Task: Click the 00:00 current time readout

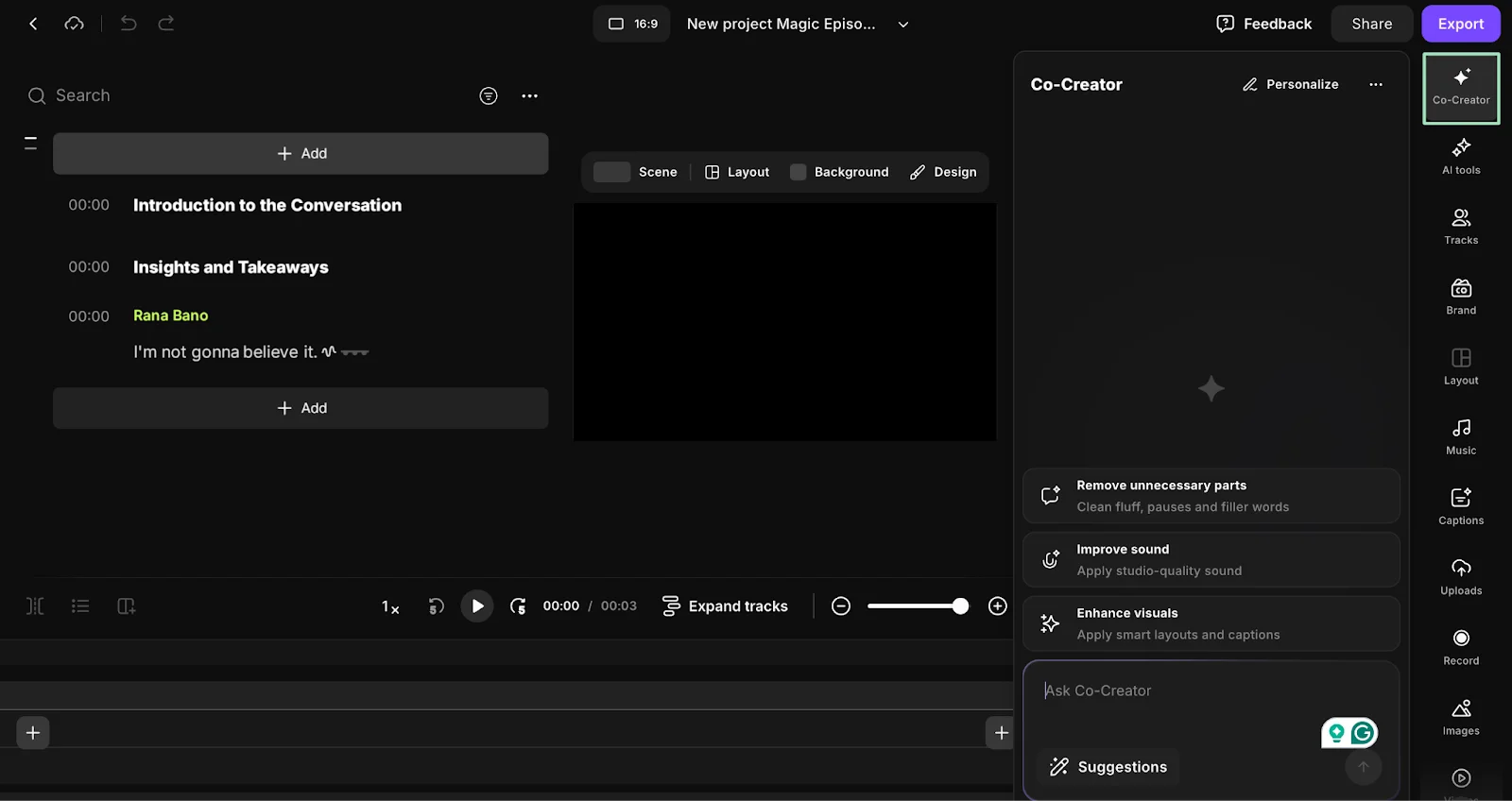Action: [x=561, y=606]
